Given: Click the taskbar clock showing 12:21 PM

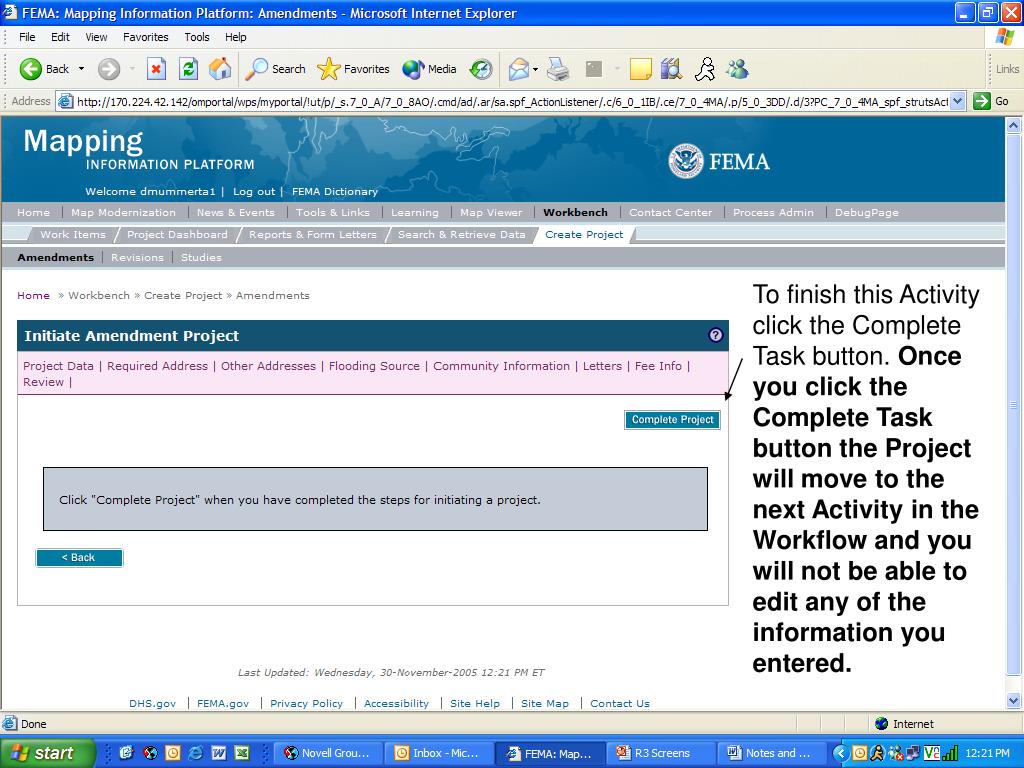Looking at the screenshot, I should coord(987,753).
